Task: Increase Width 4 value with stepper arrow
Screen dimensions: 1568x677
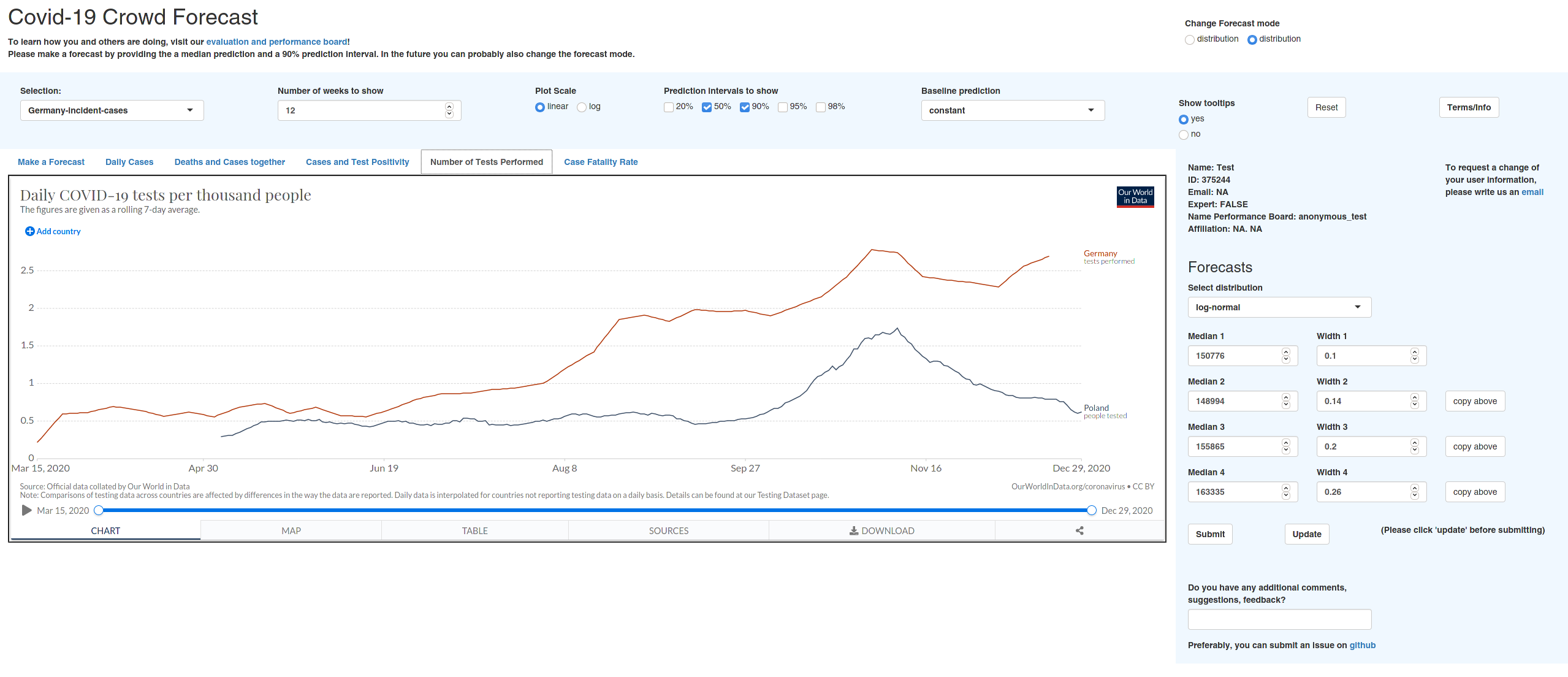Action: tap(1415, 488)
